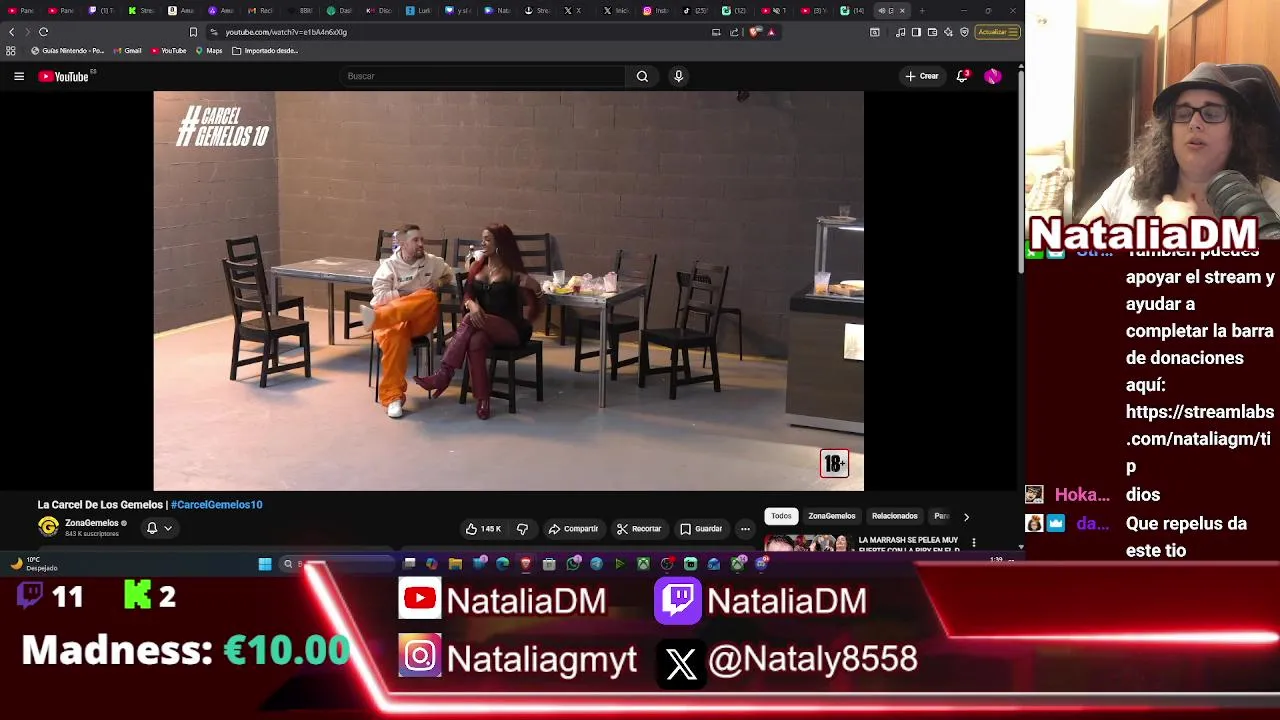Open Brave VPN shield icon
Viewport: 1280px width, 720px height.
pyautogui.click(x=964, y=32)
